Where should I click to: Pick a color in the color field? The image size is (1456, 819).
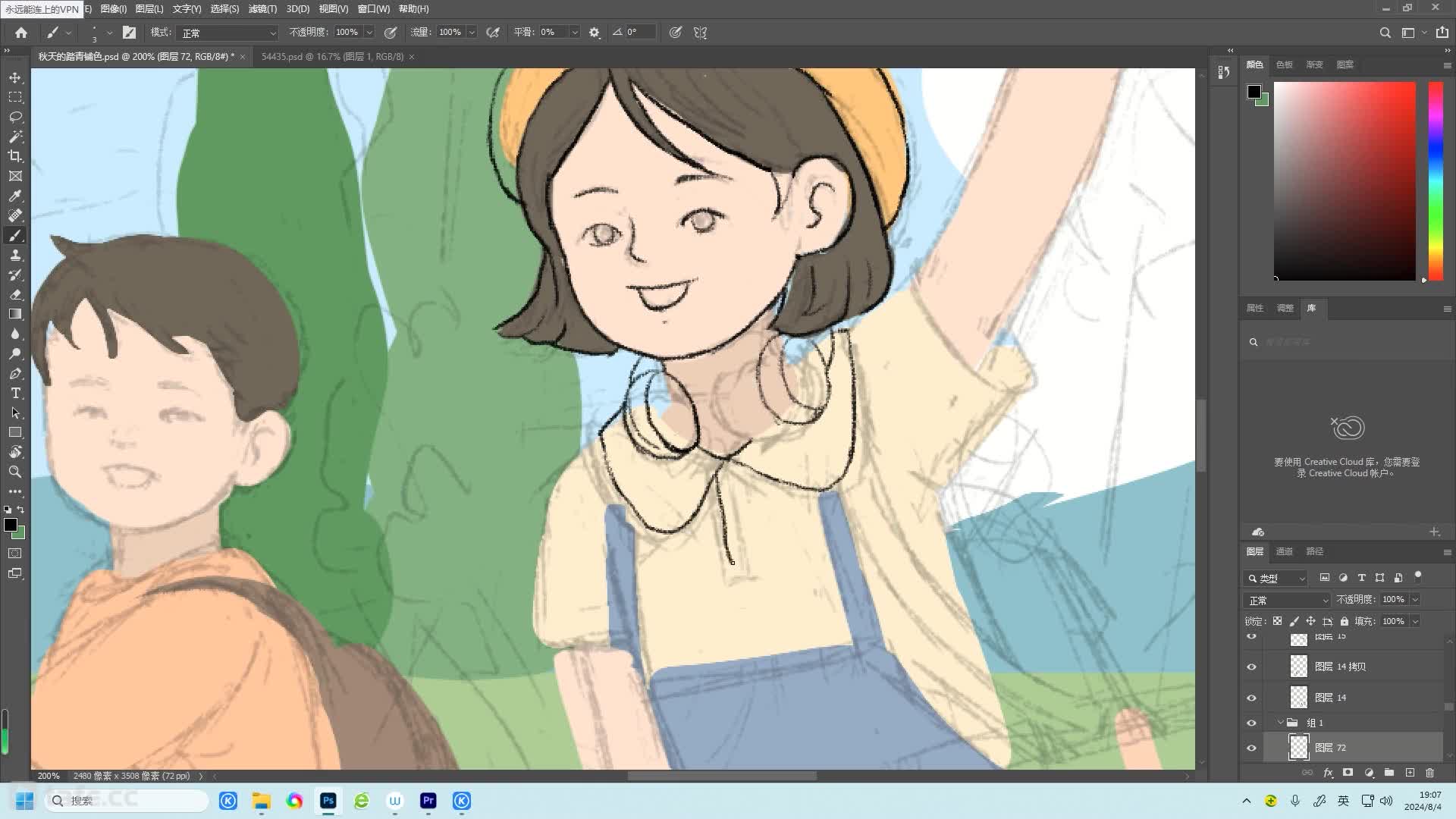pyautogui.click(x=1344, y=180)
